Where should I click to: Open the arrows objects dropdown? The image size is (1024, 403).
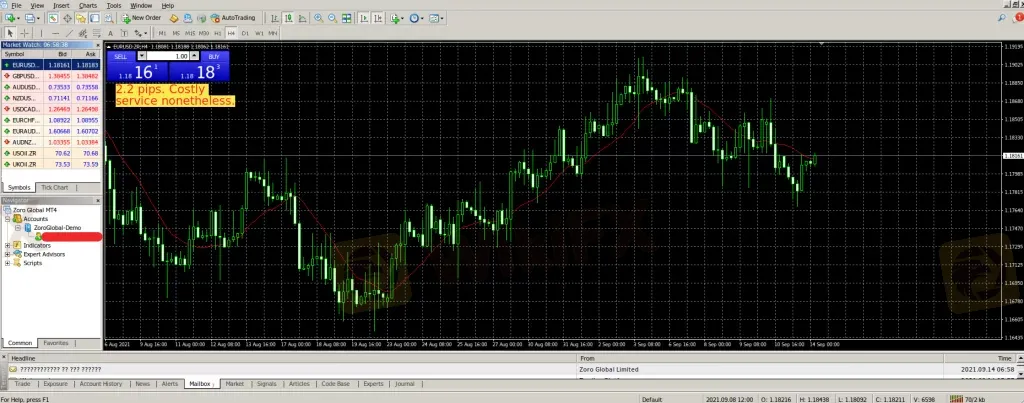click(x=140, y=33)
